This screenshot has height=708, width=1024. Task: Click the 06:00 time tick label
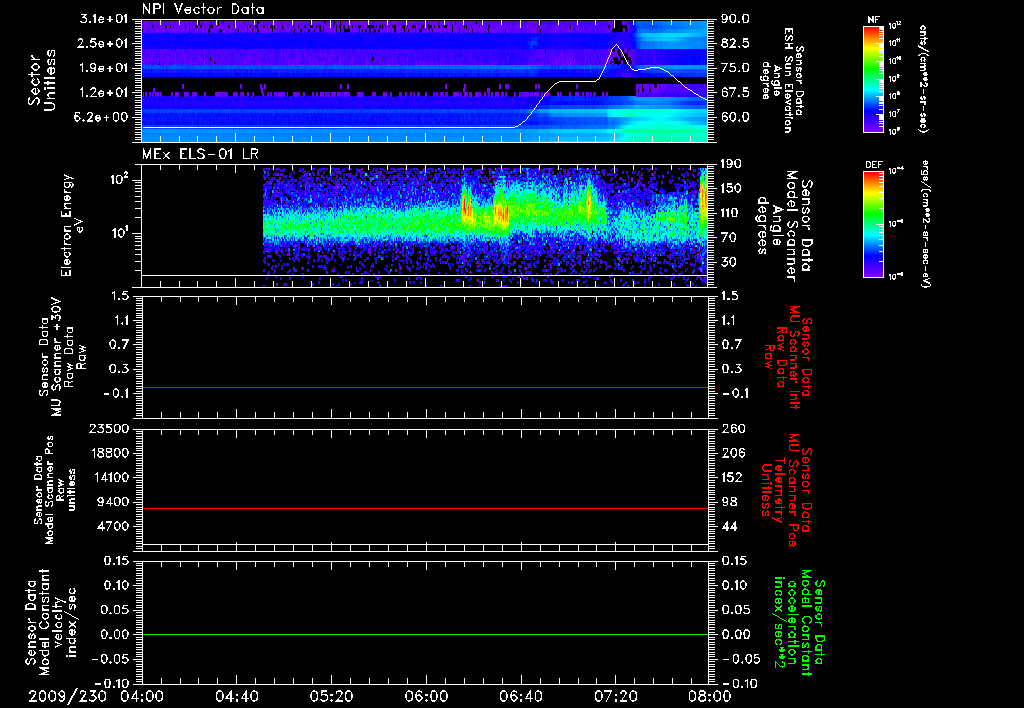point(426,696)
